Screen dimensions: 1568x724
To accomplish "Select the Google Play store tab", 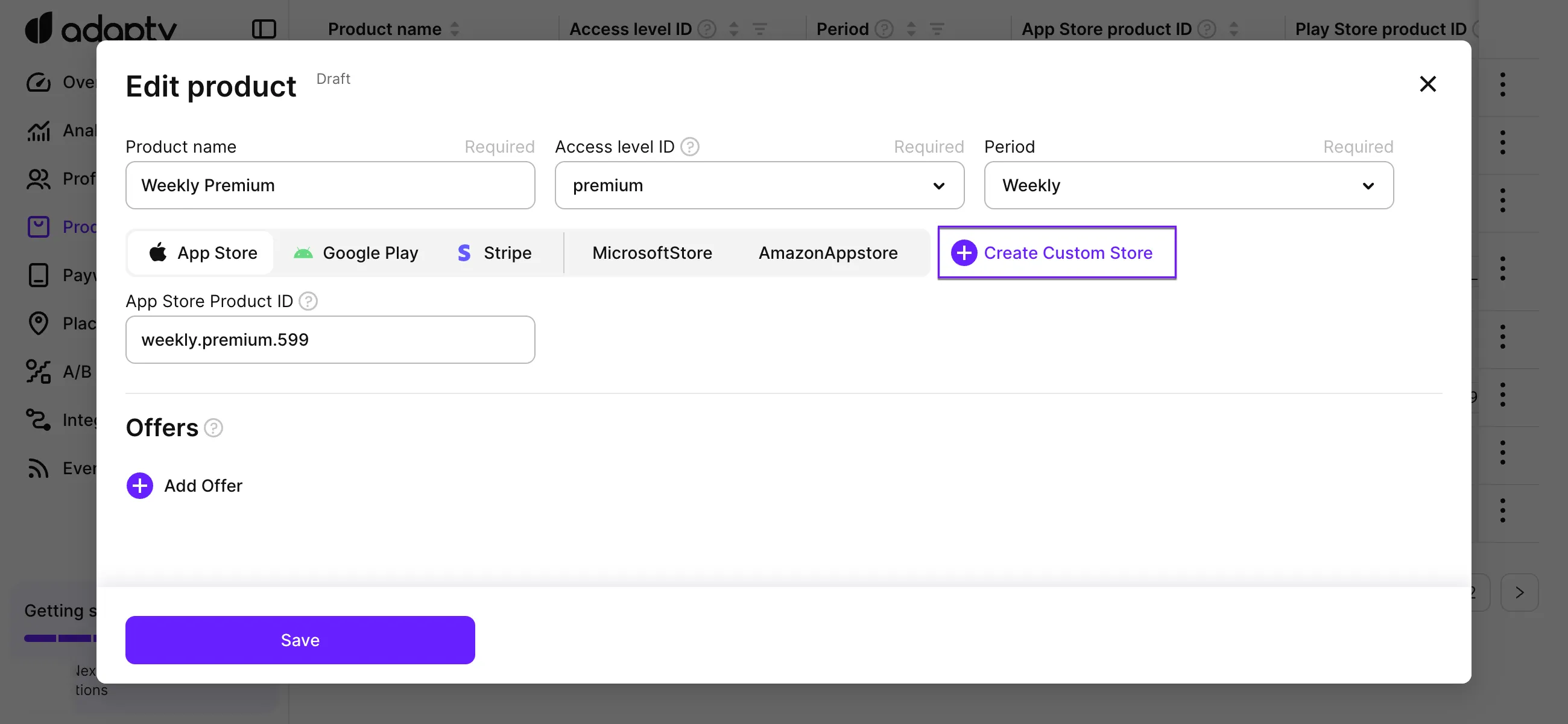I will tap(356, 252).
